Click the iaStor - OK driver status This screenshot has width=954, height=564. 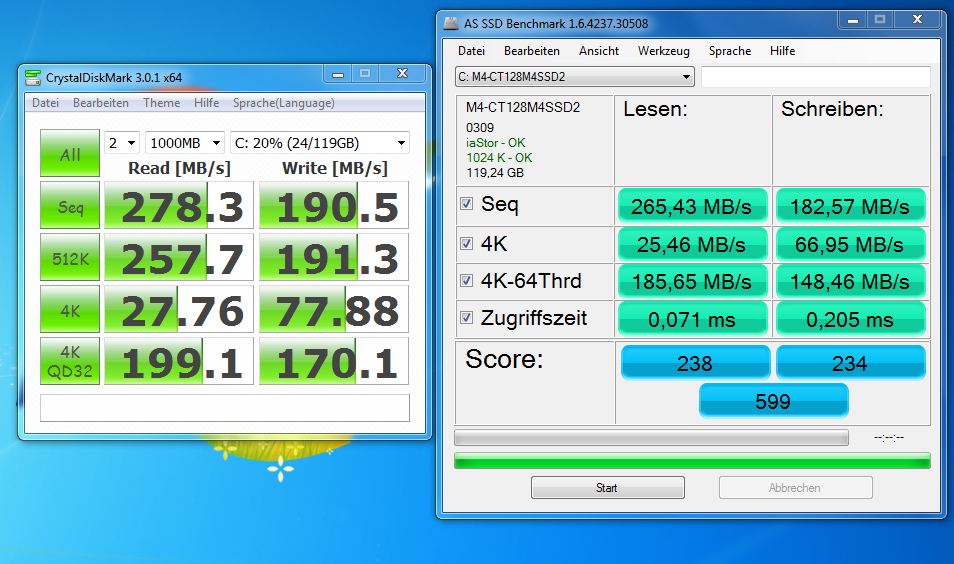click(x=495, y=142)
